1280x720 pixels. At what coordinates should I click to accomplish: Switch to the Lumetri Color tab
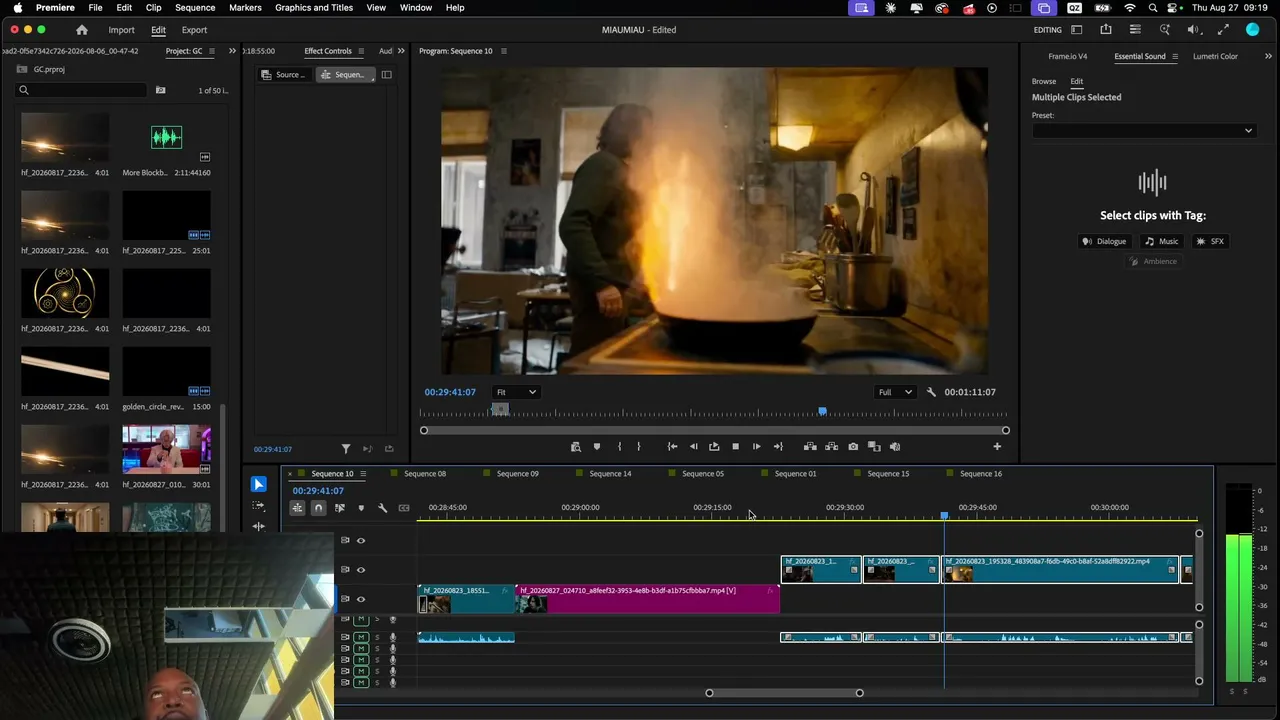tap(1215, 57)
